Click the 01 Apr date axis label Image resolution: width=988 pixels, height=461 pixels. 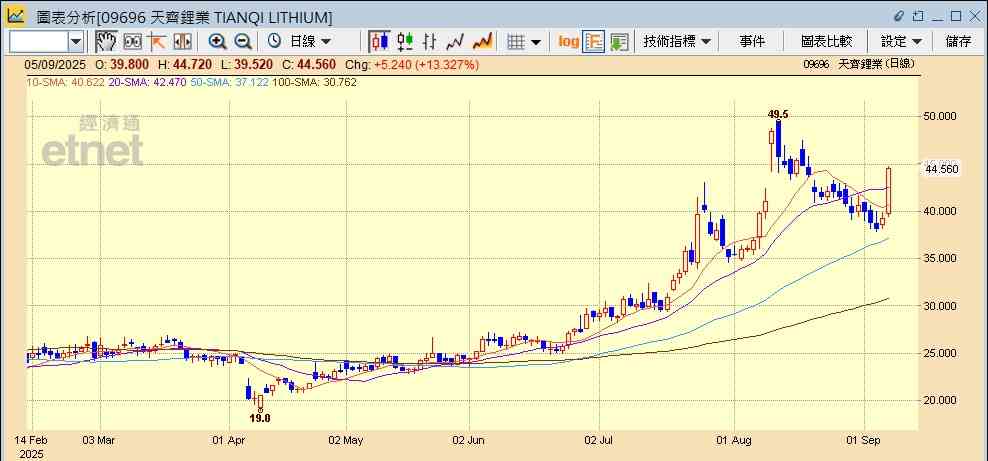[229, 440]
